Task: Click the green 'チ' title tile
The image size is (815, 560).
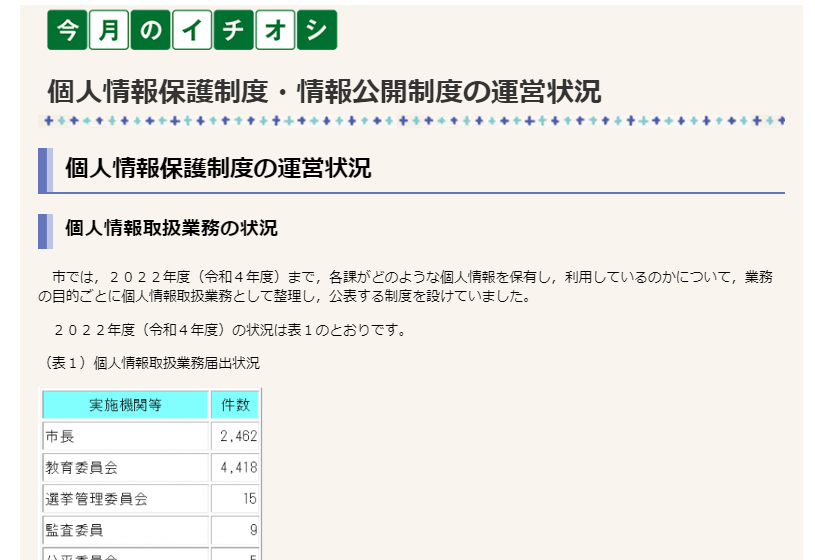Action: click(x=233, y=31)
